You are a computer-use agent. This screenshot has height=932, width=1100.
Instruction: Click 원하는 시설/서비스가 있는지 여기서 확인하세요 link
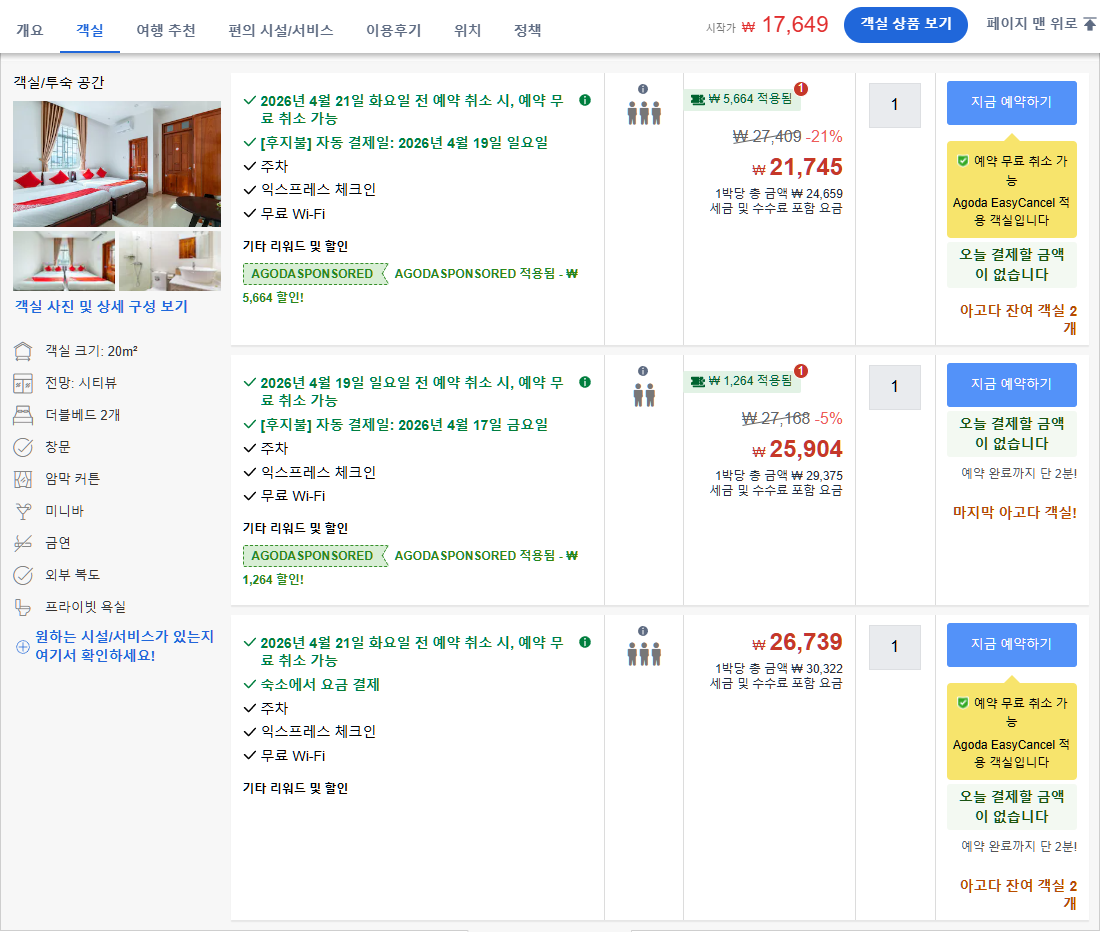point(124,646)
